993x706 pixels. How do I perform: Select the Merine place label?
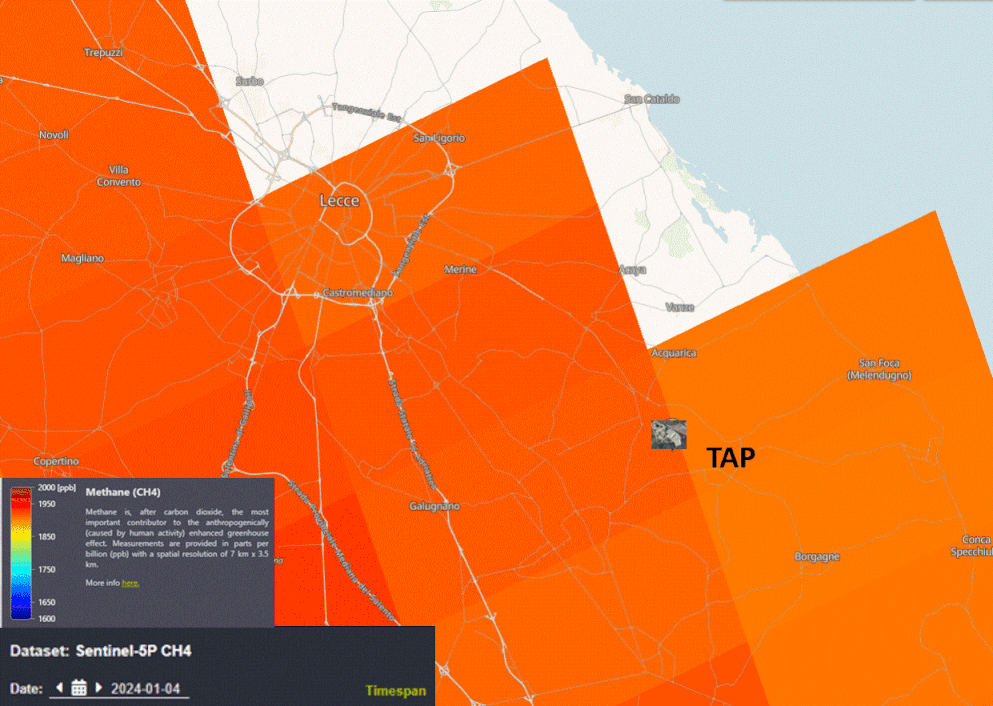461,270
